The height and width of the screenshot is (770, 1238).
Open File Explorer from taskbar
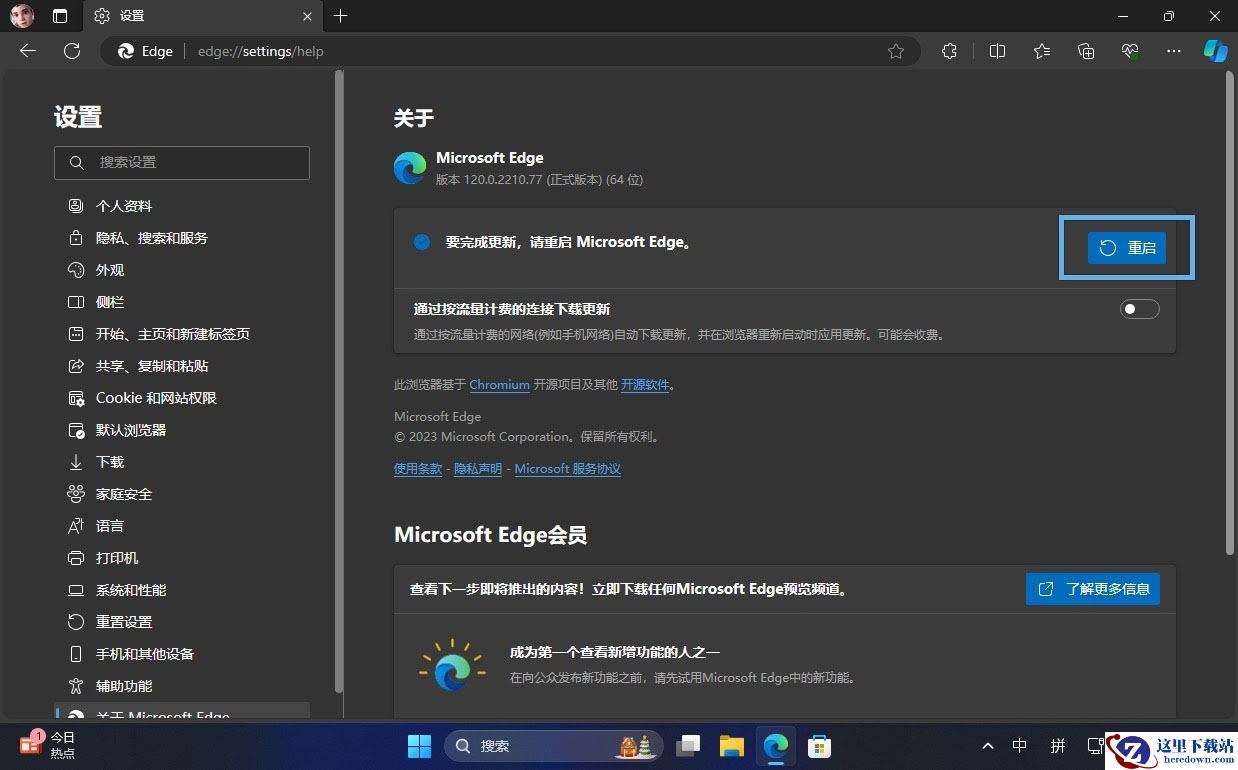point(732,746)
